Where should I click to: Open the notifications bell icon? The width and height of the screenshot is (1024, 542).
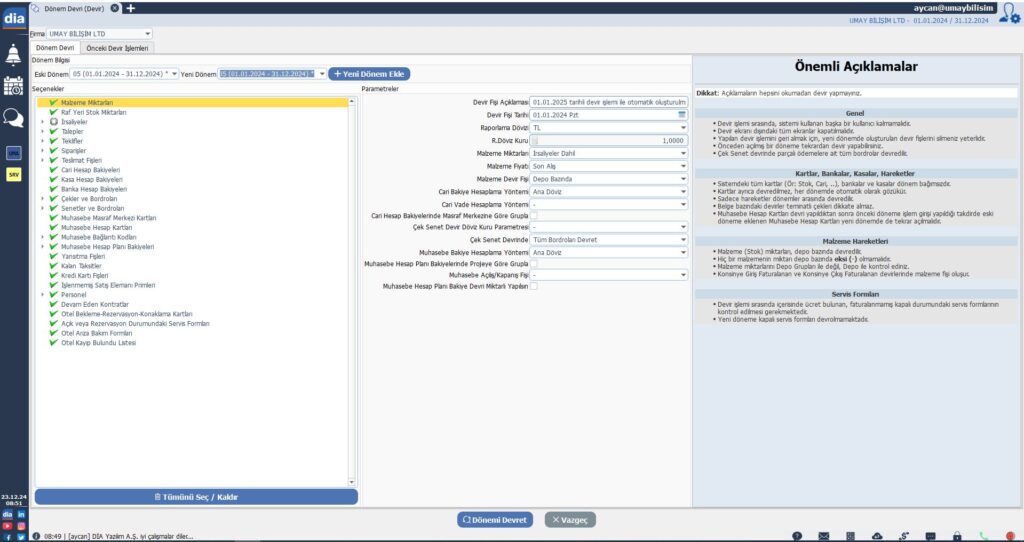click(x=13, y=56)
